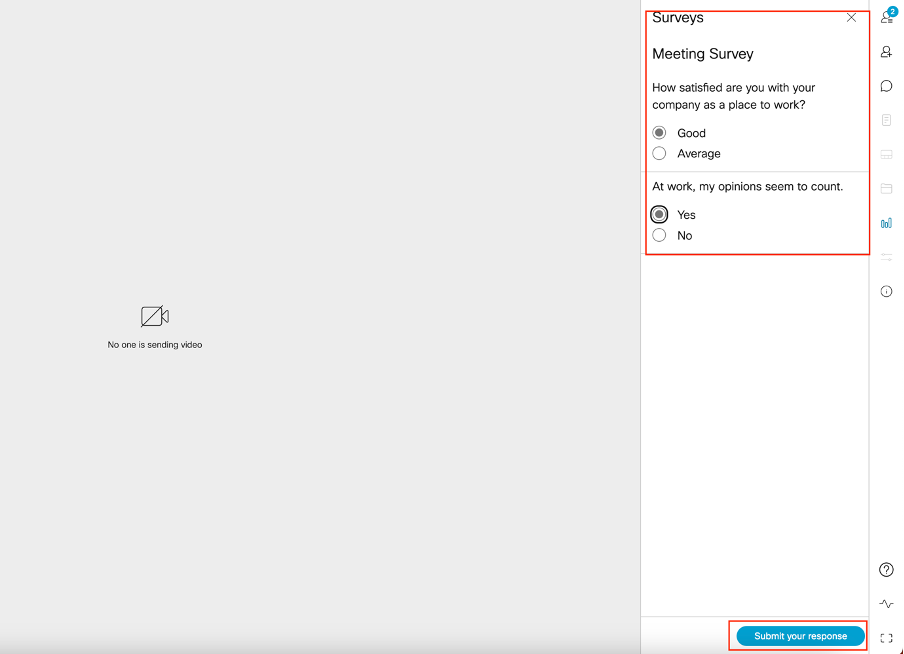Click the connection statistics pulse icon
This screenshot has height=654, width=904.
(887, 604)
